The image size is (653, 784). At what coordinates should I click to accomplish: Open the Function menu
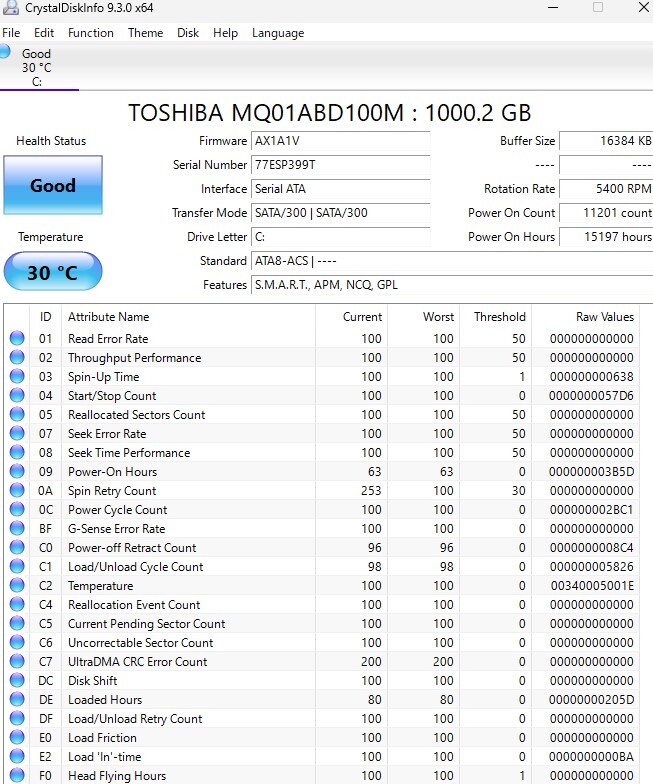pos(90,33)
